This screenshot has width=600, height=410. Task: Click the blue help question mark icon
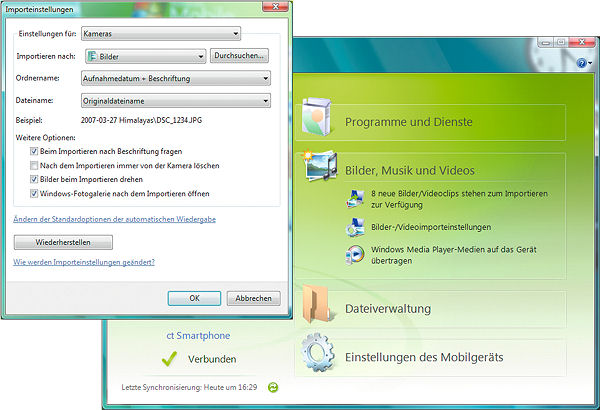click(581, 63)
